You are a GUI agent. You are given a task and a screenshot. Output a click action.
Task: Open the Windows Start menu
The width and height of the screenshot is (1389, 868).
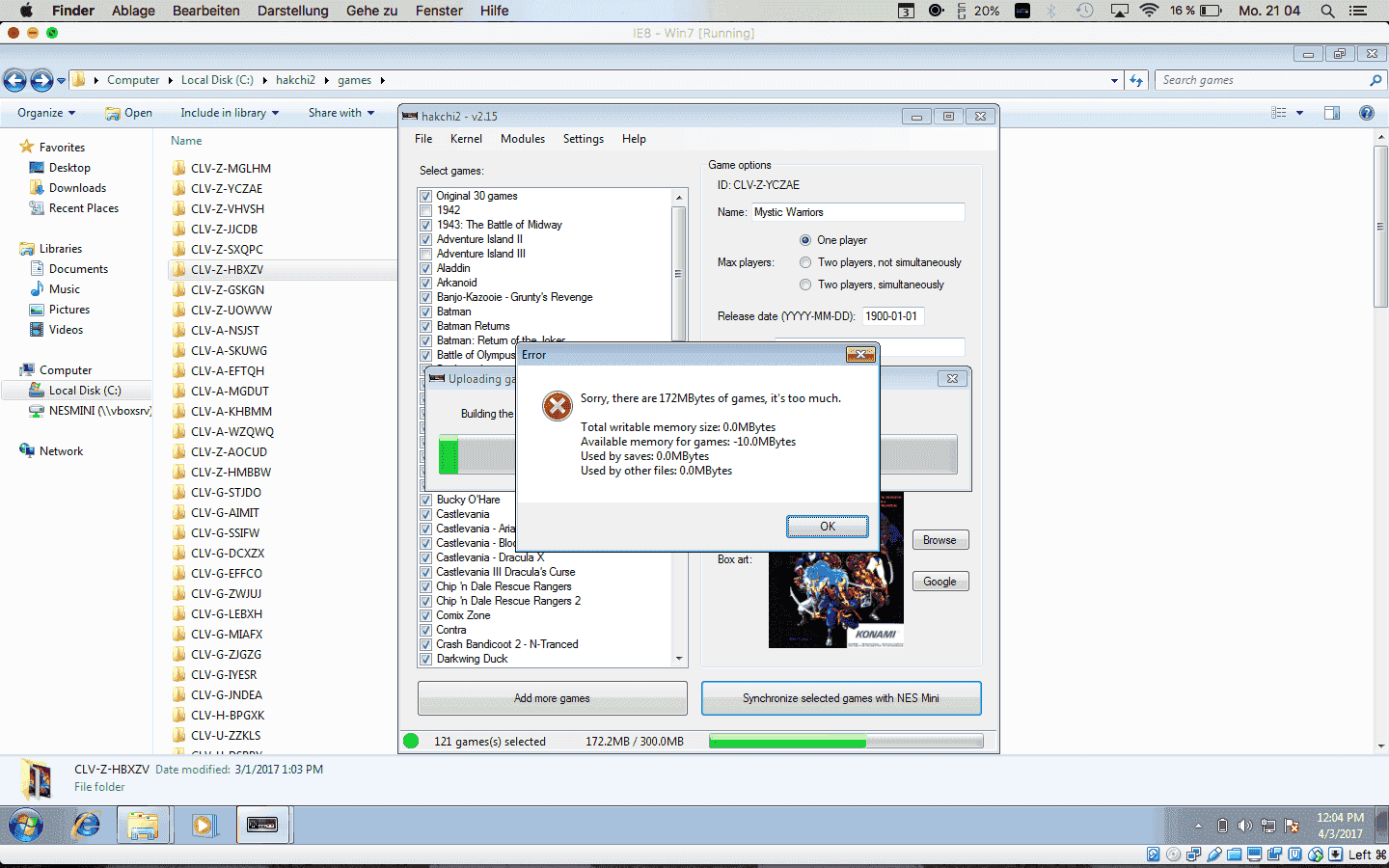tap(26, 826)
